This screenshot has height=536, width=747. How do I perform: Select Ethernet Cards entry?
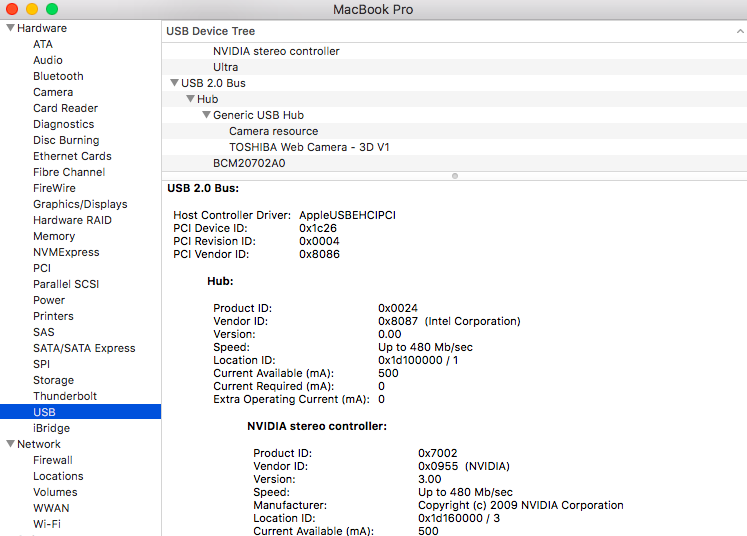pos(72,156)
